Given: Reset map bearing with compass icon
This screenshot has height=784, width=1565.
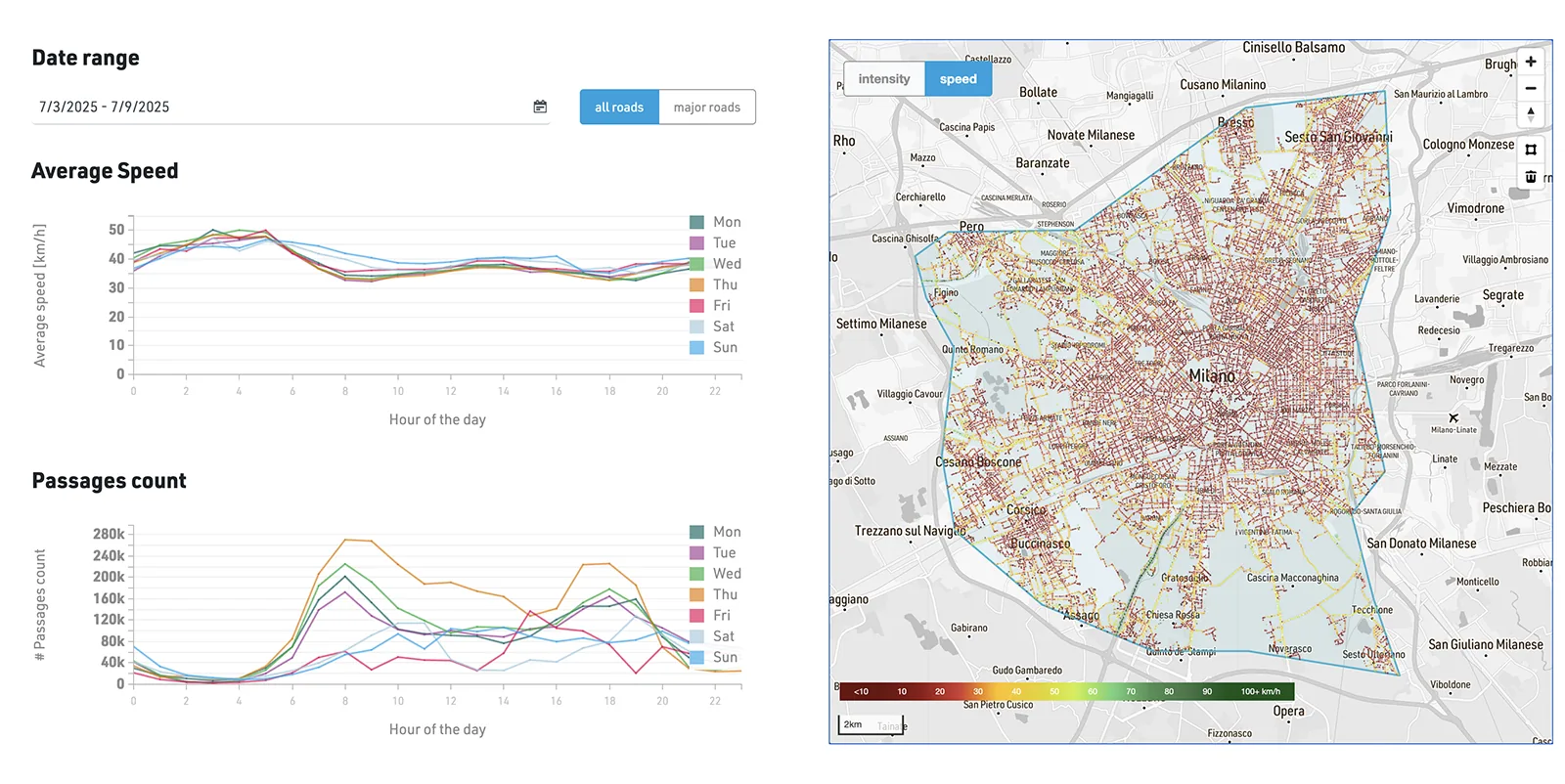Looking at the screenshot, I should pyautogui.click(x=1531, y=113).
